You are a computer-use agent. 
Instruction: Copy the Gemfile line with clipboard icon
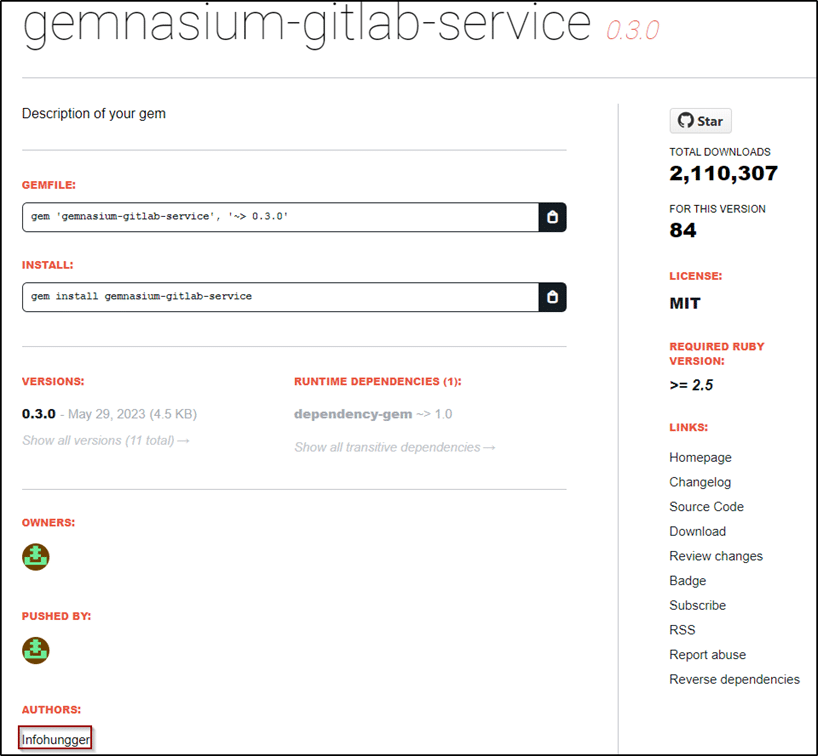[552, 217]
